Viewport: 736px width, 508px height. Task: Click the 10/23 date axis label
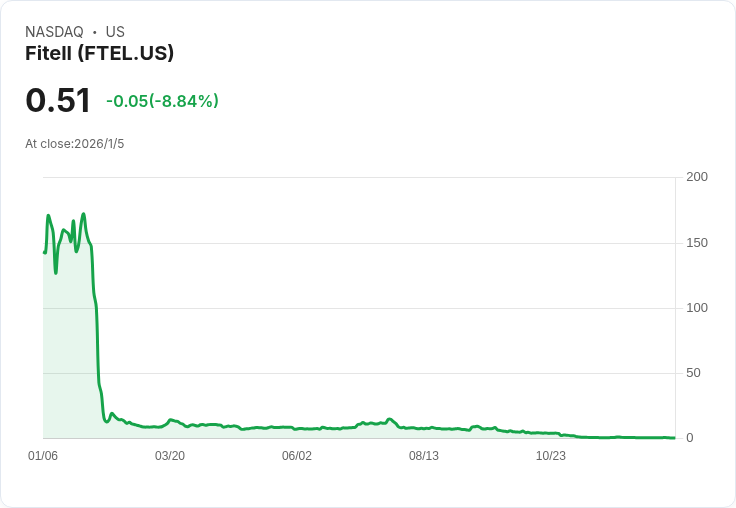pos(551,456)
